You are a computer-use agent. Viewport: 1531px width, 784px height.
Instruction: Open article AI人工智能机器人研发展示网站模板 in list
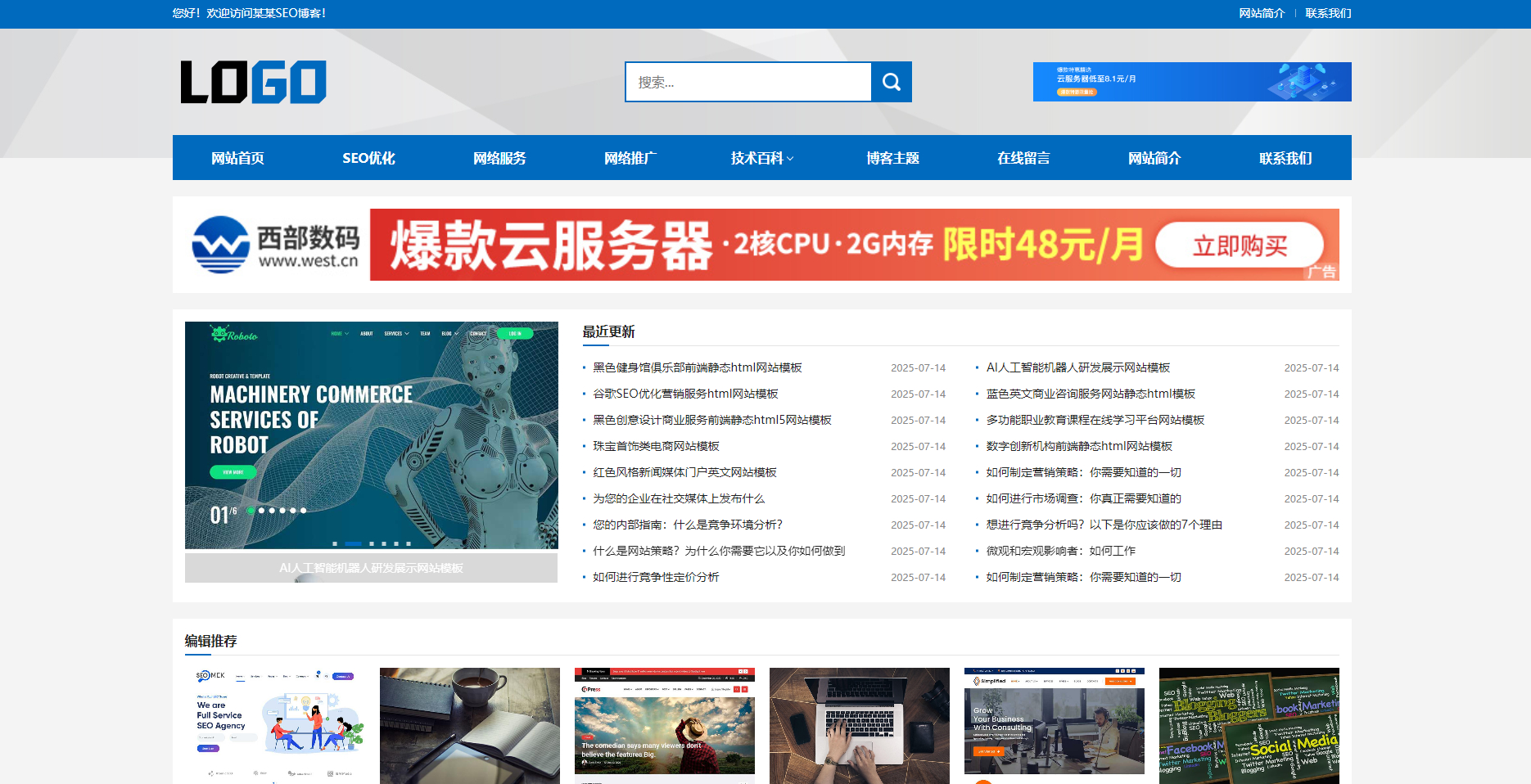pos(1077,367)
